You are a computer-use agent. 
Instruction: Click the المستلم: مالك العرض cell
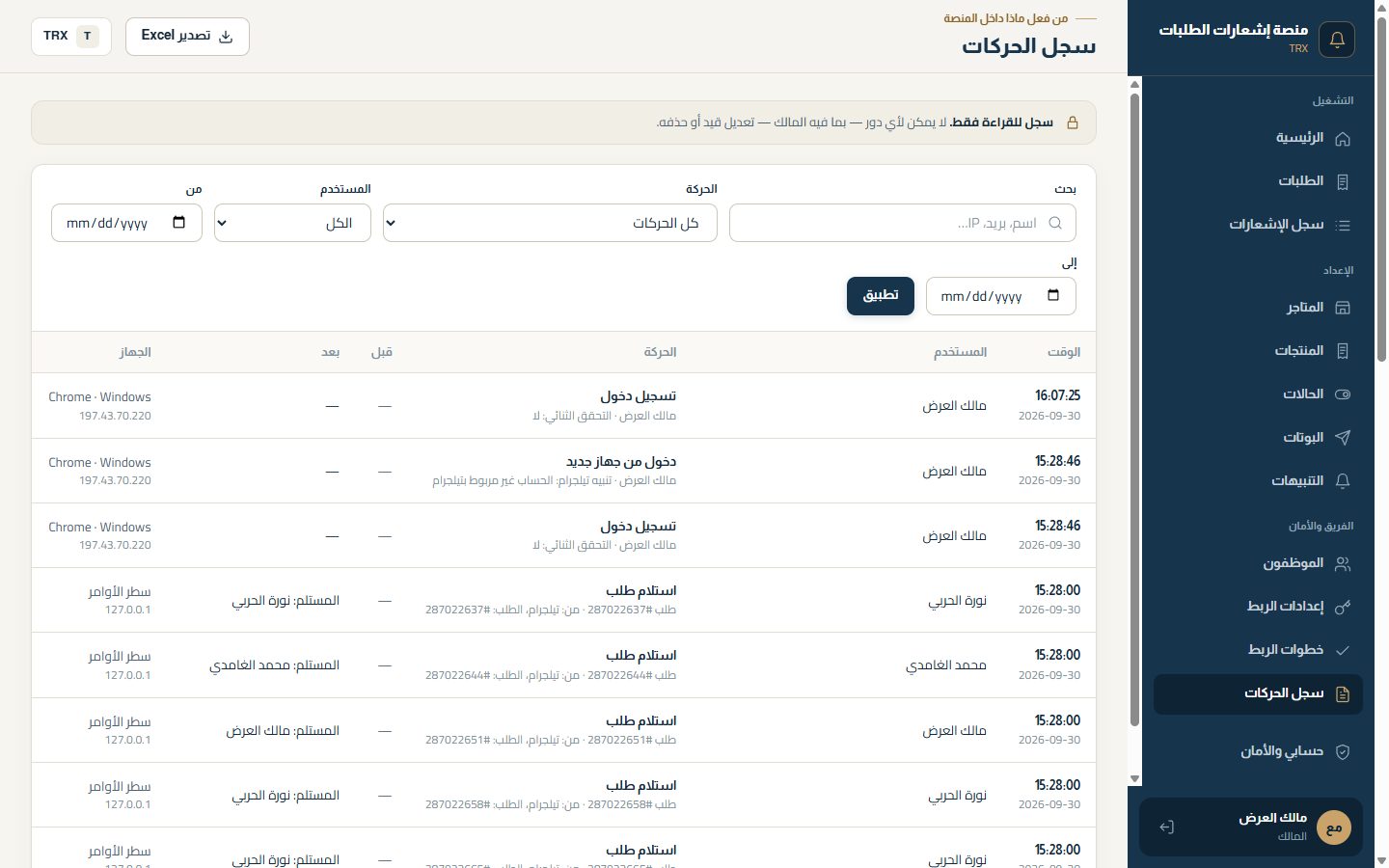283,731
